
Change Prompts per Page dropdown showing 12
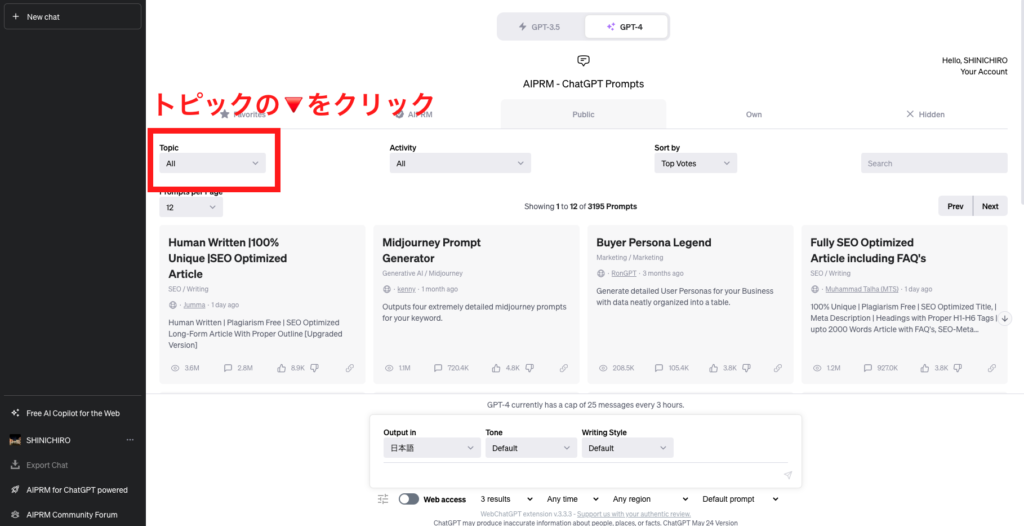click(191, 207)
